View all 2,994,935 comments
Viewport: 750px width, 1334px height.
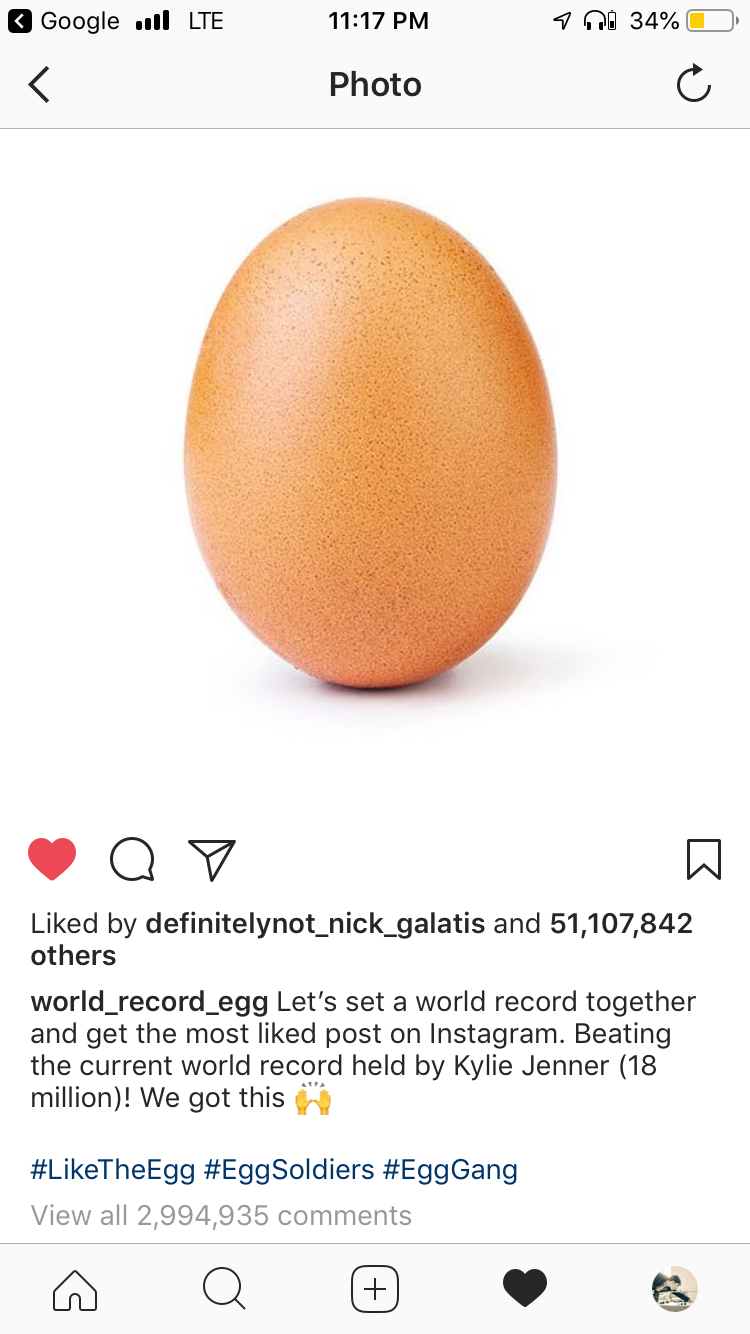(x=221, y=1215)
